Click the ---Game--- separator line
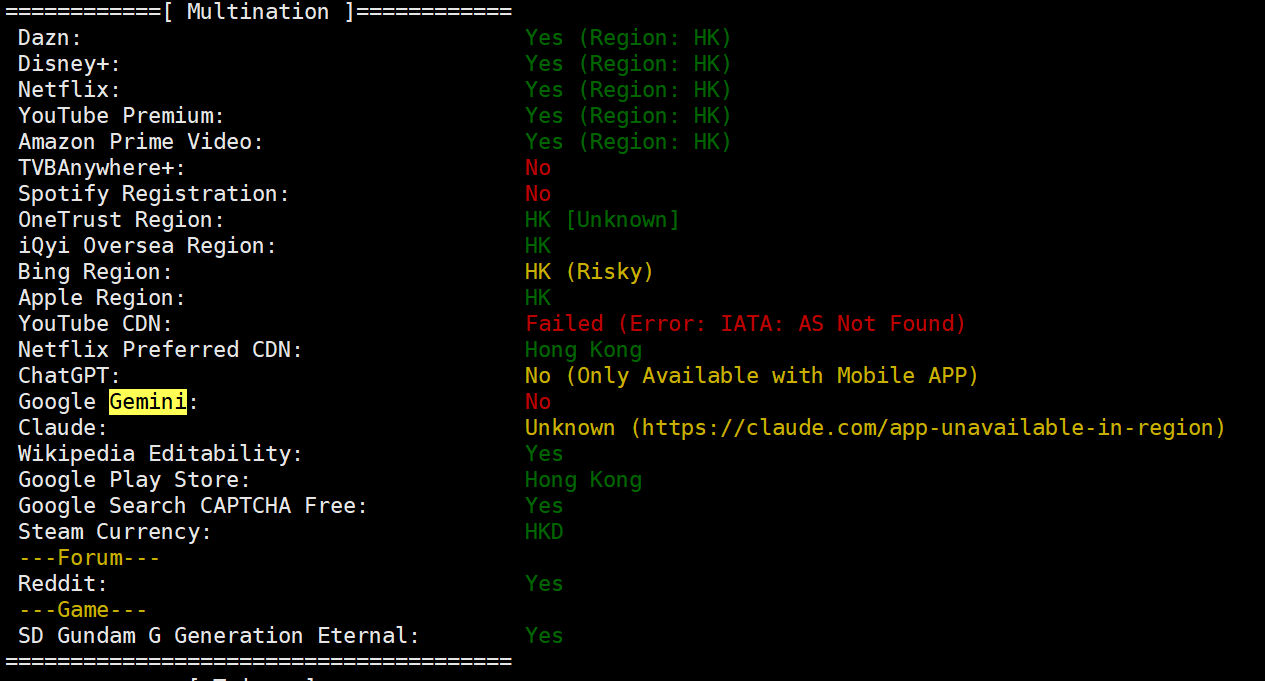This screenshot has width=1265, height=681. (82, 610)
